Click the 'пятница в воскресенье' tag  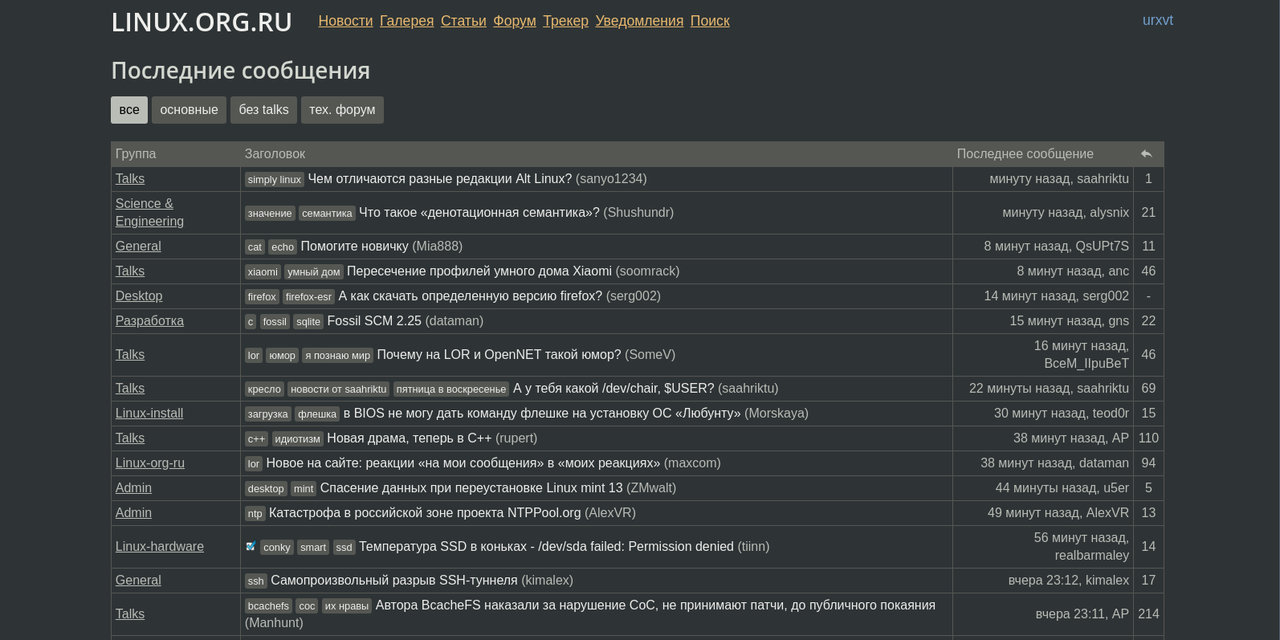tap(451, 389)
